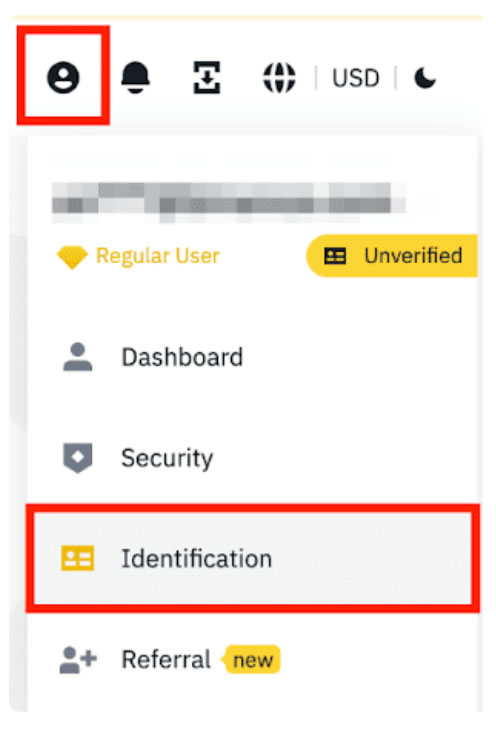The image size is (496, 732).
Task: Toggle dark mode moon icon
Action: tap(425, 77)
